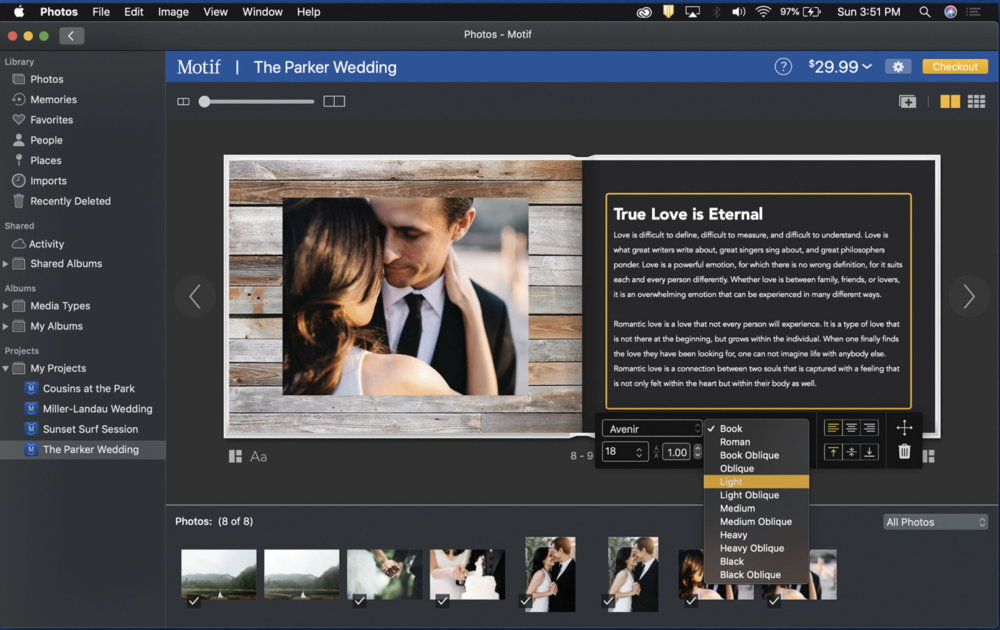Center-align the text horizontally

coord(851,428)
